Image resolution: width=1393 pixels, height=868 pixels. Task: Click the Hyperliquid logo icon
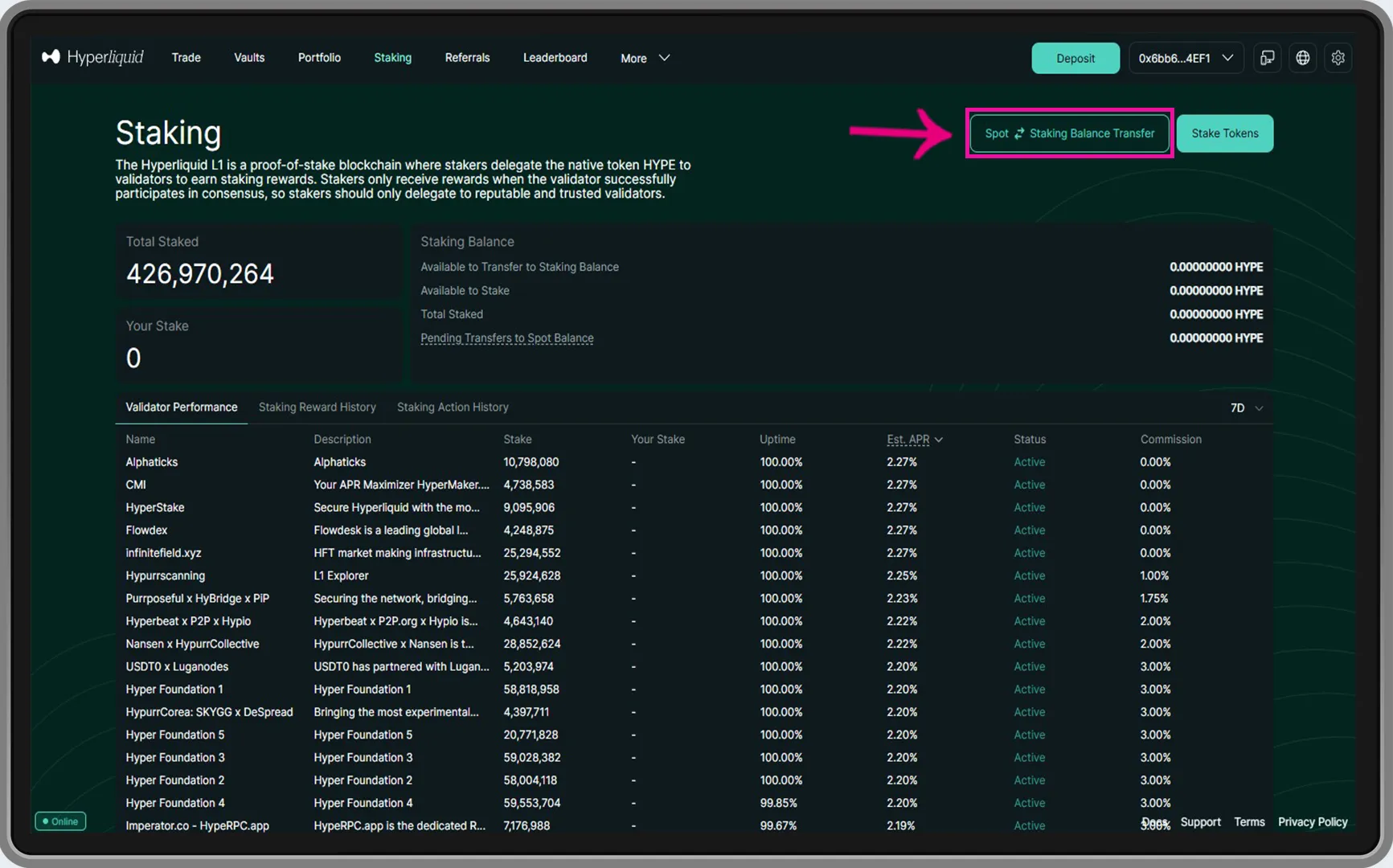[51, 57]
